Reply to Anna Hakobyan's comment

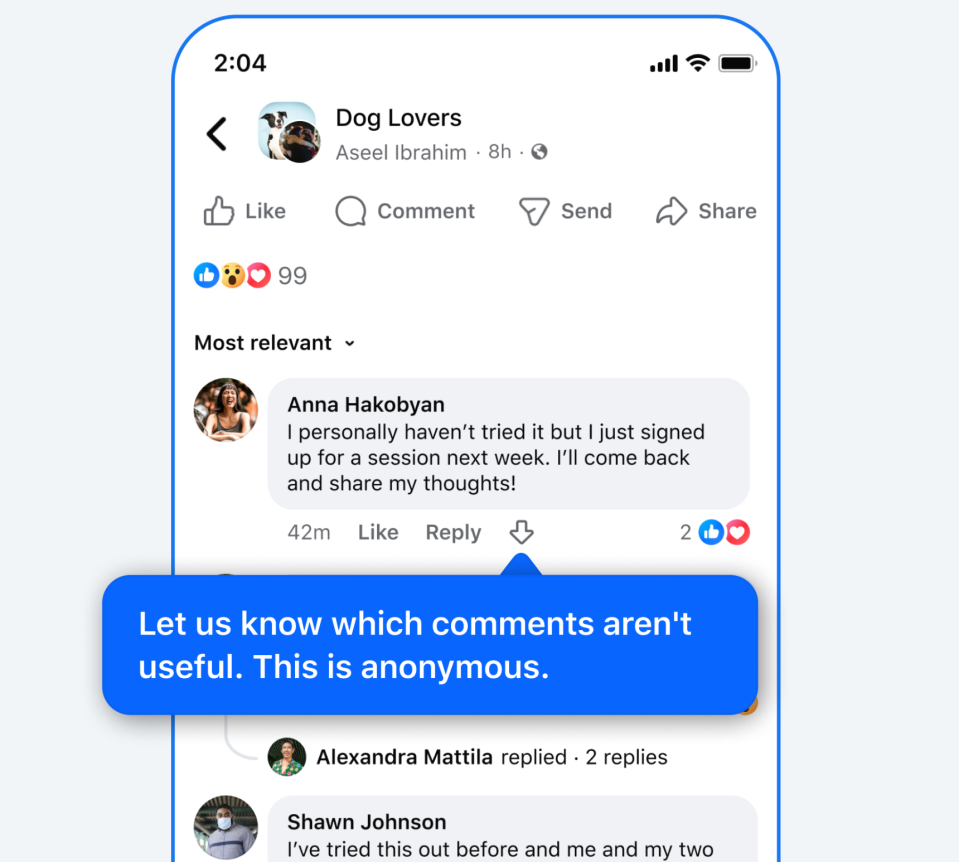[x=453, y=532]
